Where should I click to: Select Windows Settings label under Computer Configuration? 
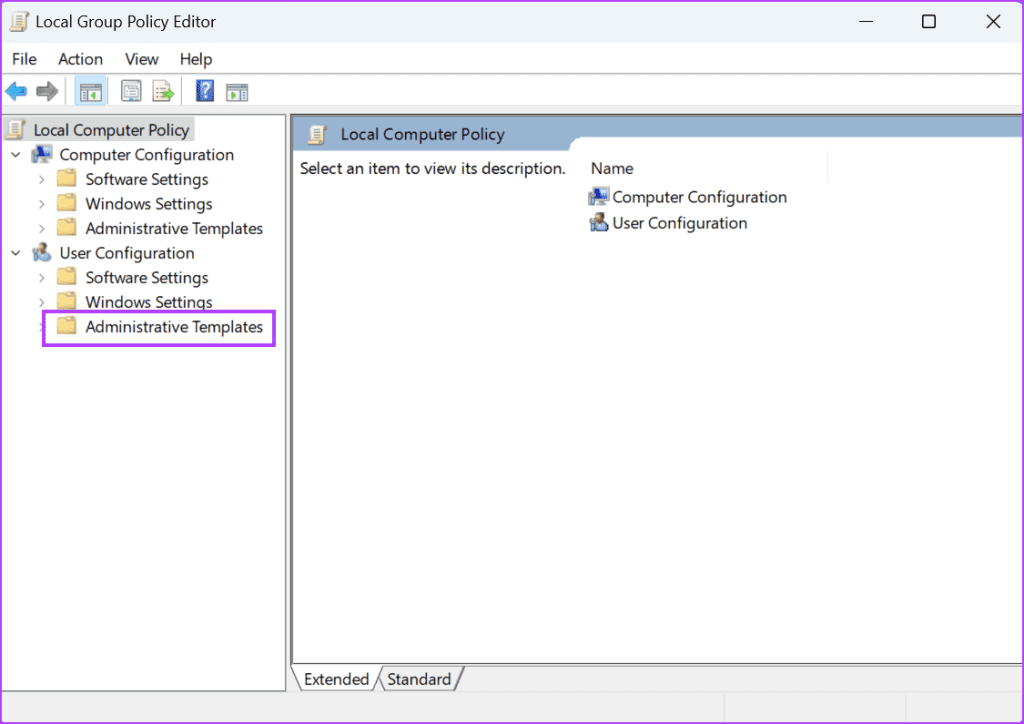(x=149, y=204)
